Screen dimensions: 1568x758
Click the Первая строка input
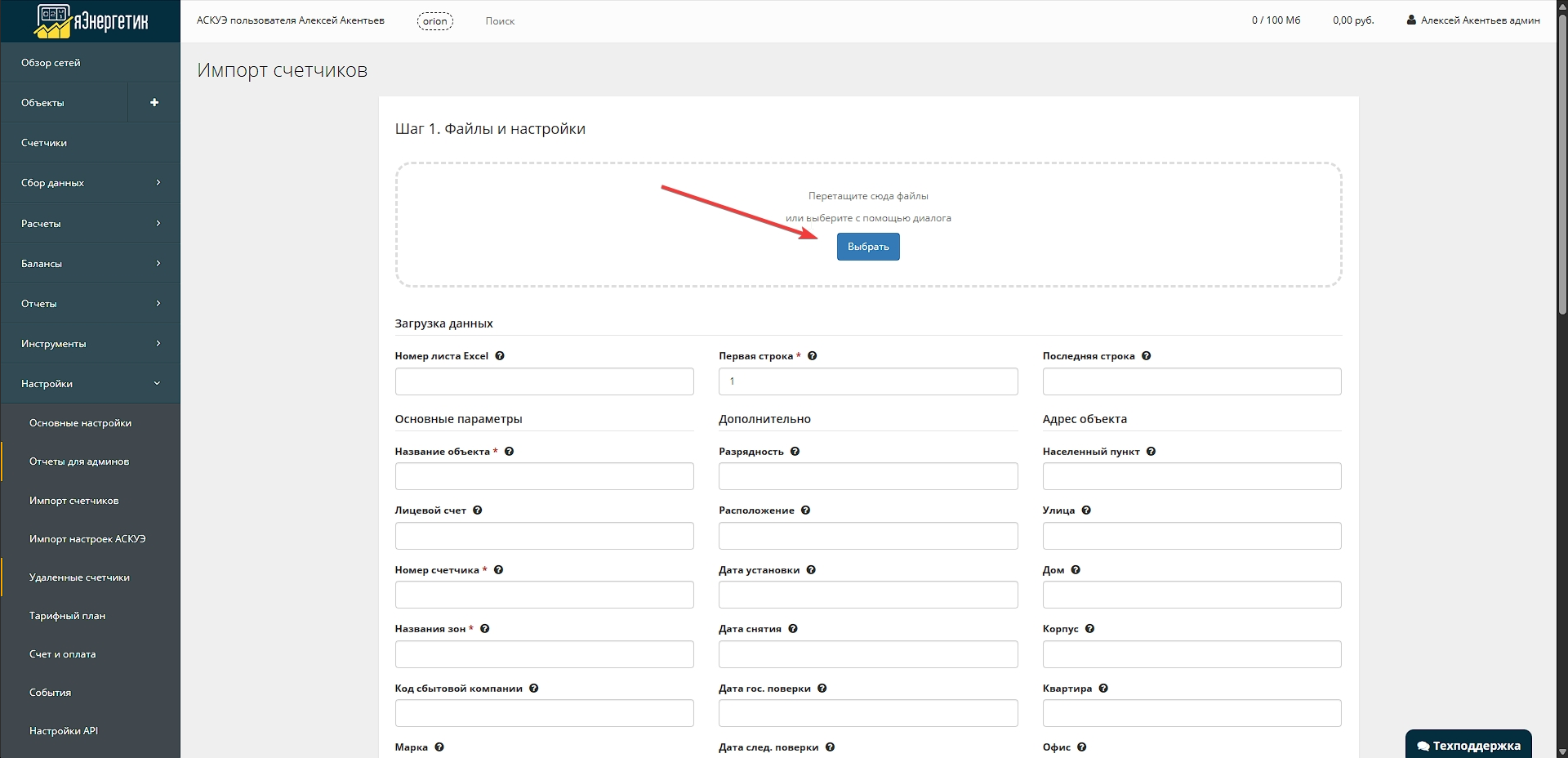868,381
